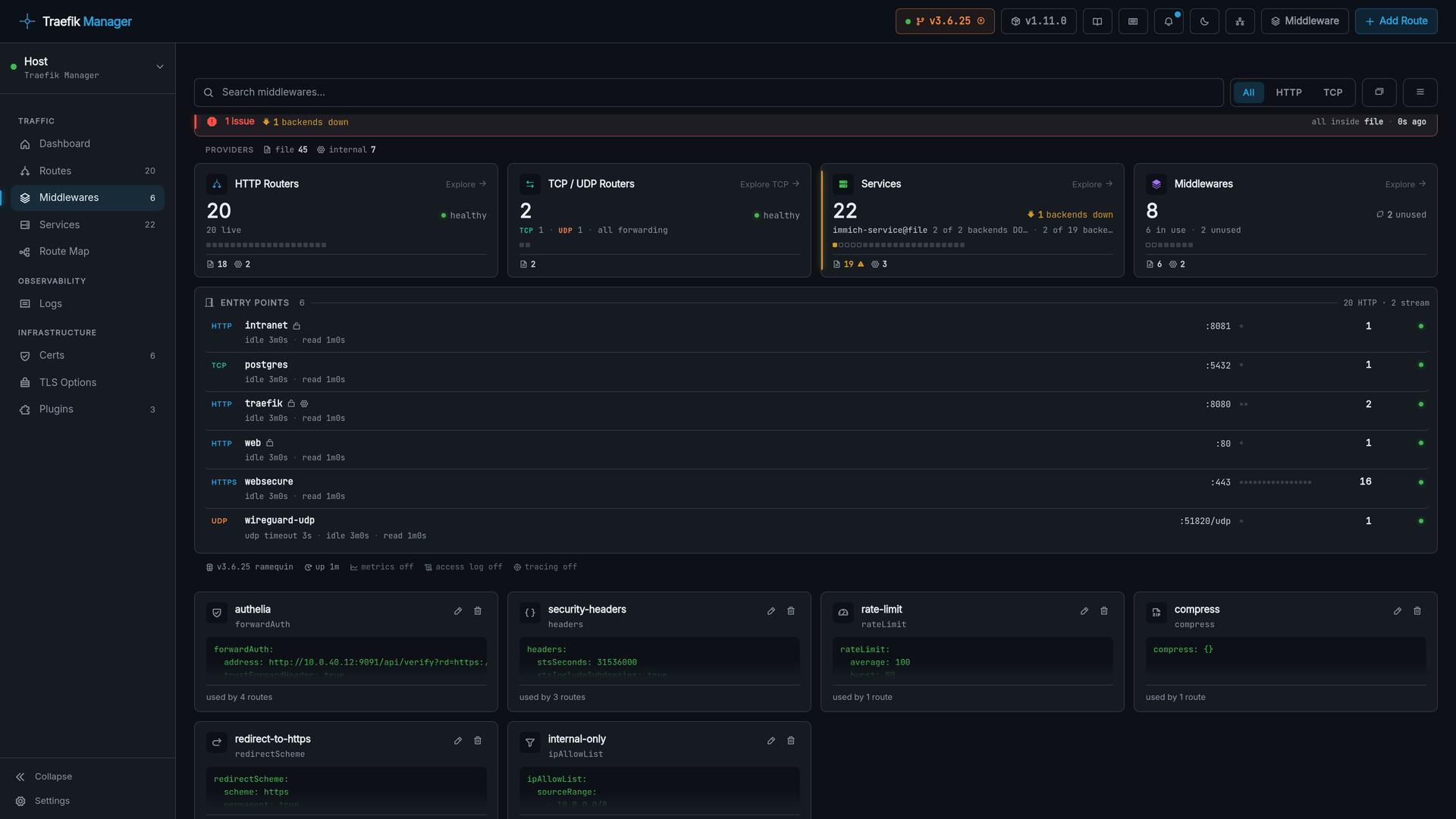Delete the compress middleware
1456x819 pixels.
[x=1417, y=611]
